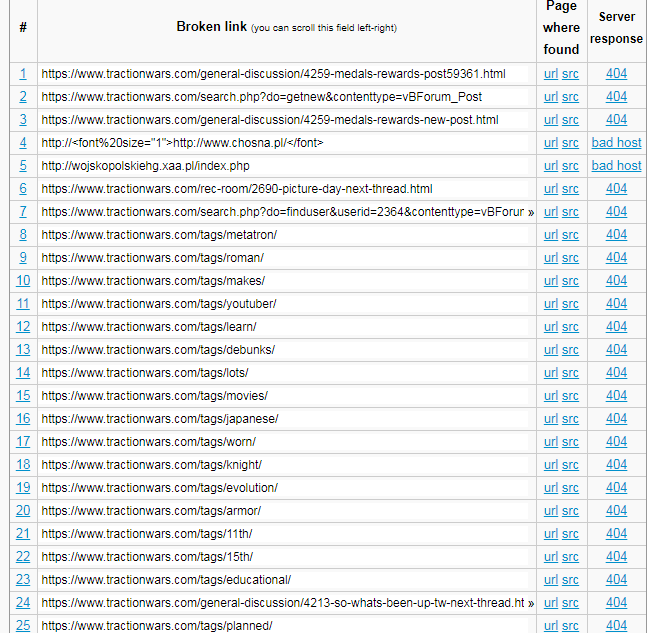Open the 404 response for tags/evolution row
Screen dimensions: 647x633
pos(616,488)
